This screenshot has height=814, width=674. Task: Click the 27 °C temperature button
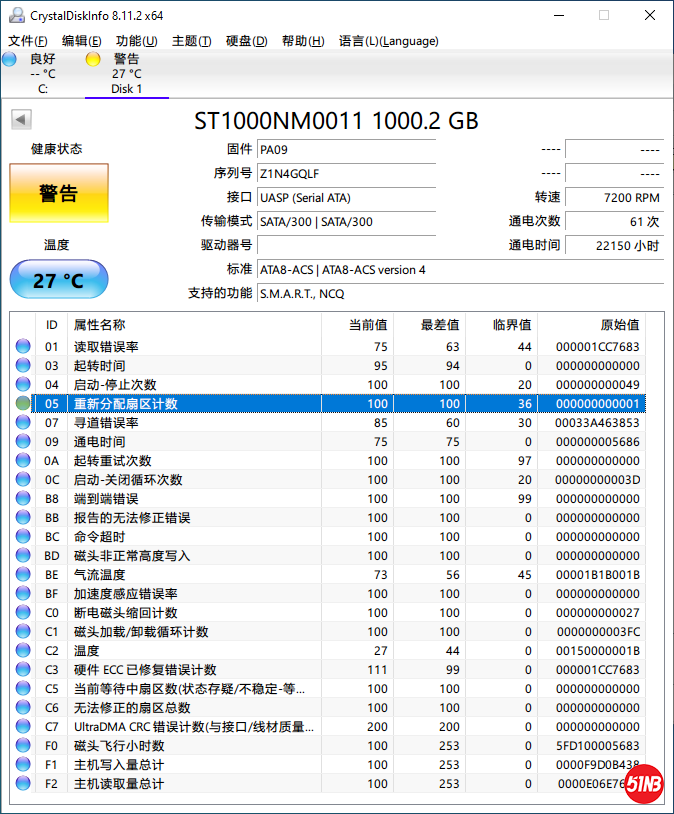58,280
